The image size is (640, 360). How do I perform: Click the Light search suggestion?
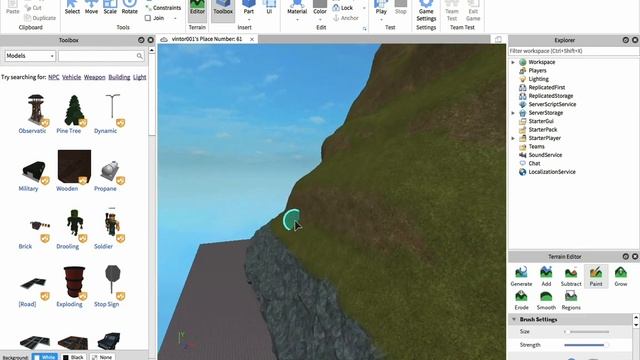pyautogui.click(x=140, y=77)
